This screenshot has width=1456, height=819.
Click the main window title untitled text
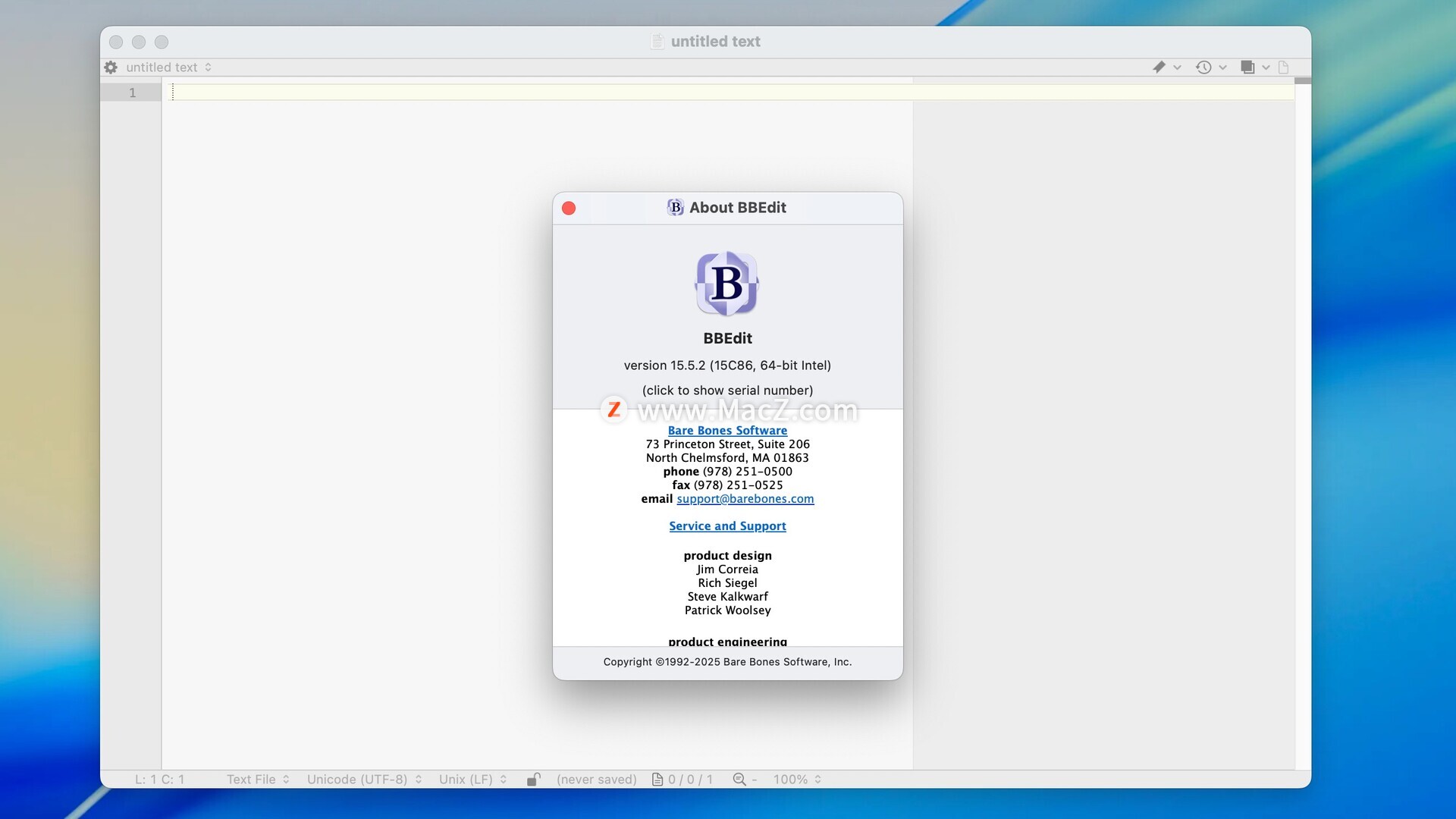715,42
